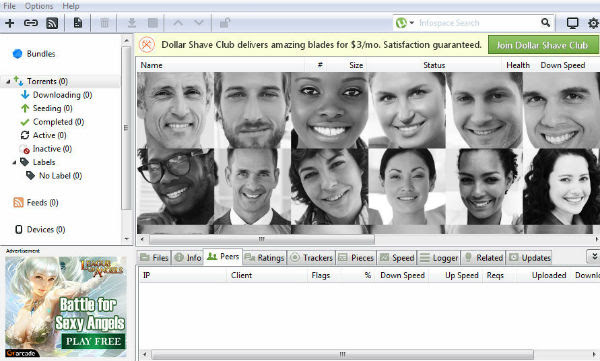Click the League of Angels PLAY FREE ad
600x361 pixels.
[65, 307]
